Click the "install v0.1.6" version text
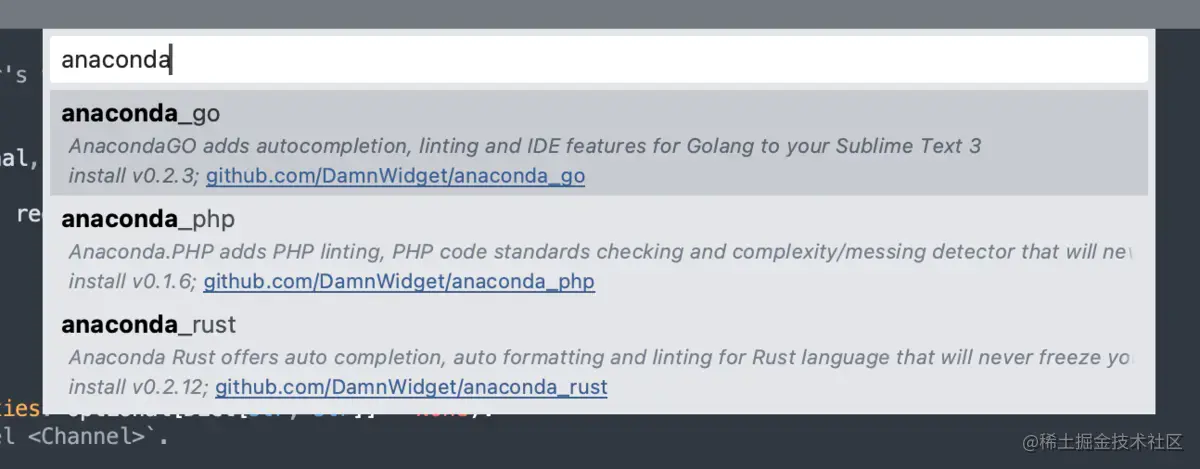This screenshot has width=1200, height=469. tap(132, 282)
